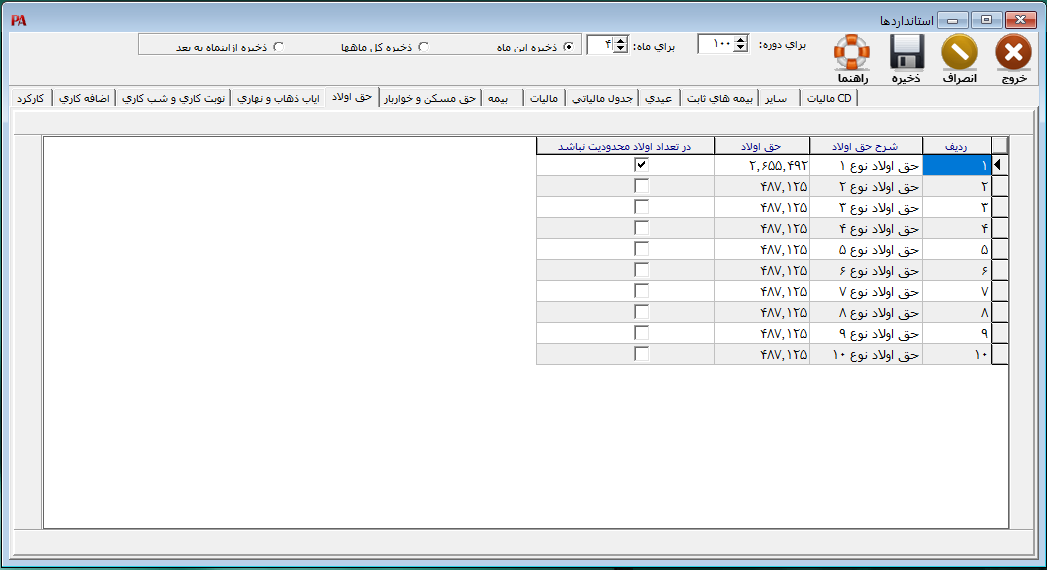
Task: Click the PA application icon in title bar
Action: click(18, 20)
